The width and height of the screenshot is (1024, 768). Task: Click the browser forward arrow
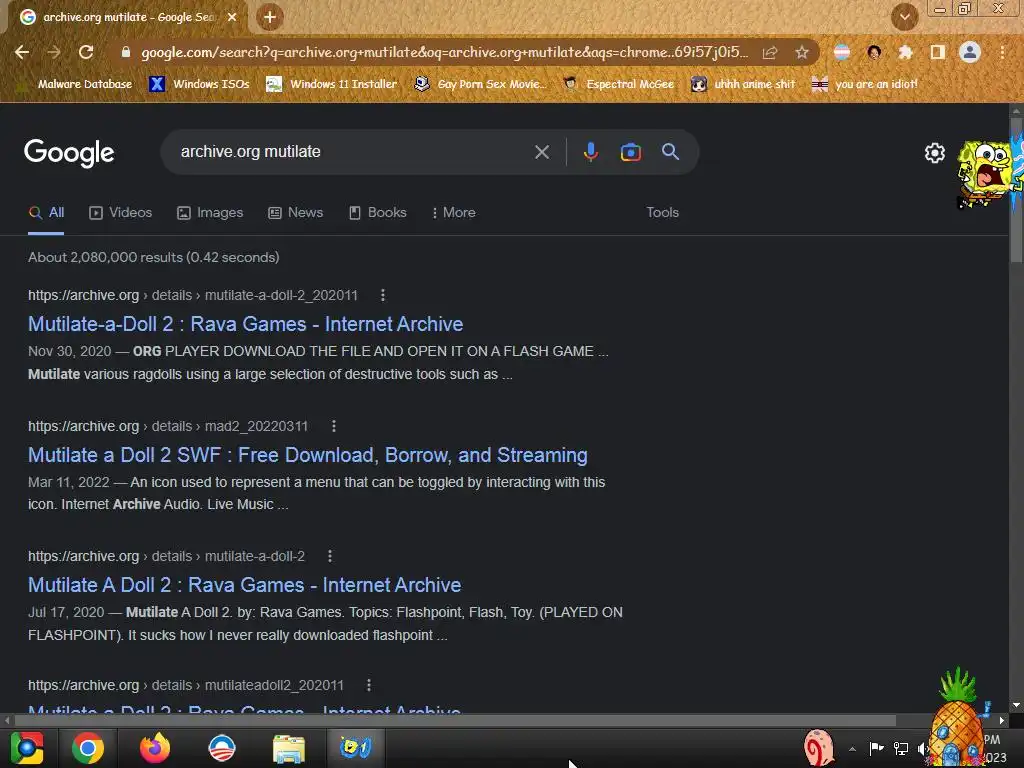coord(54,52)
